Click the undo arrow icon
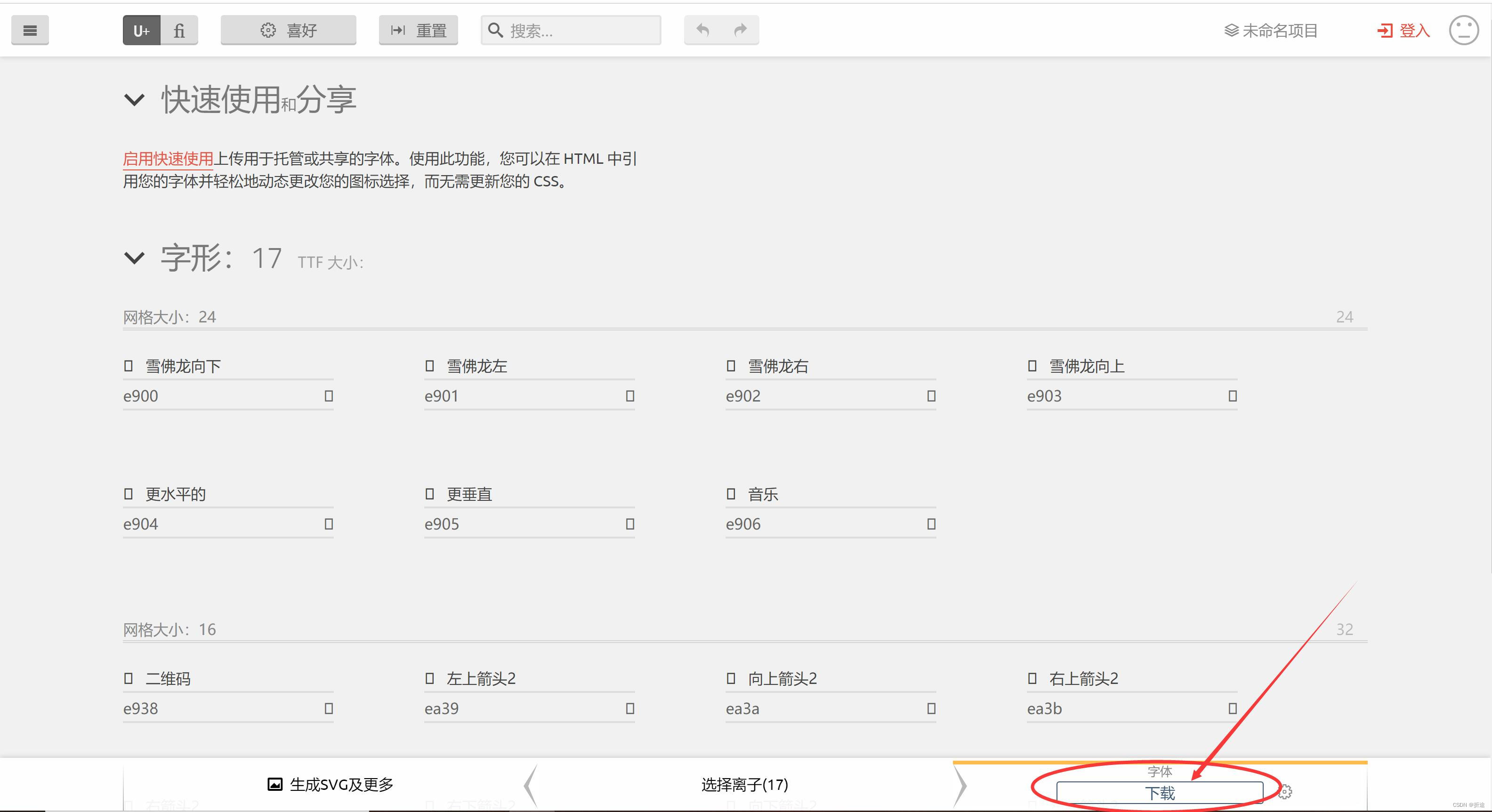 (702, 30)
